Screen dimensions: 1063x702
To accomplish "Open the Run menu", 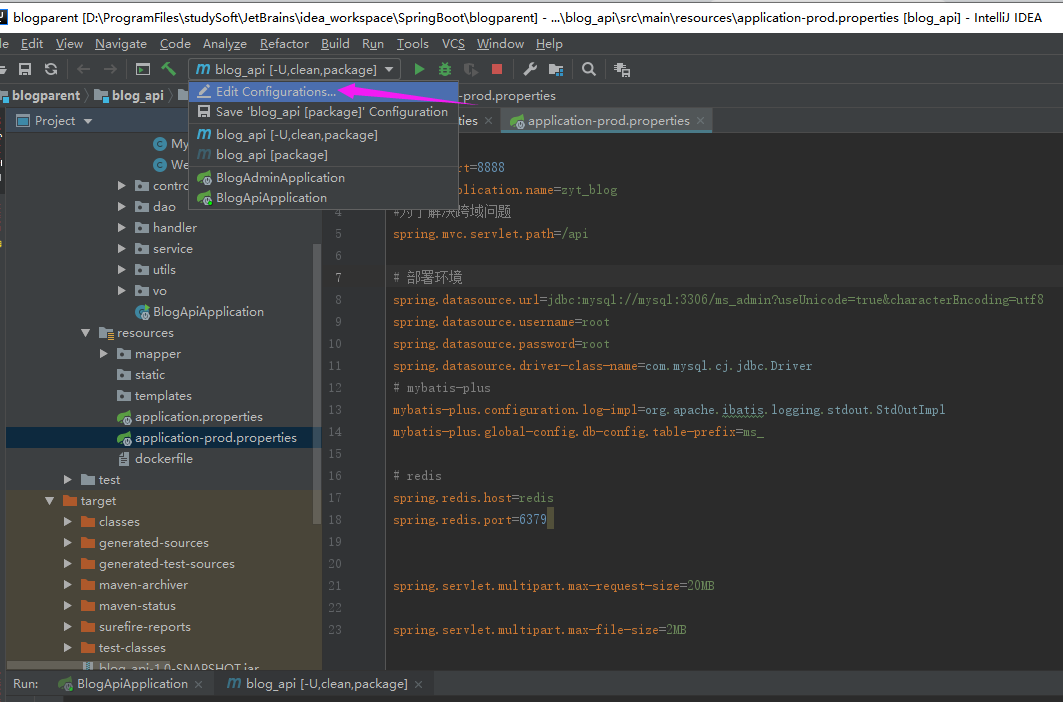I will coord(373,44).
